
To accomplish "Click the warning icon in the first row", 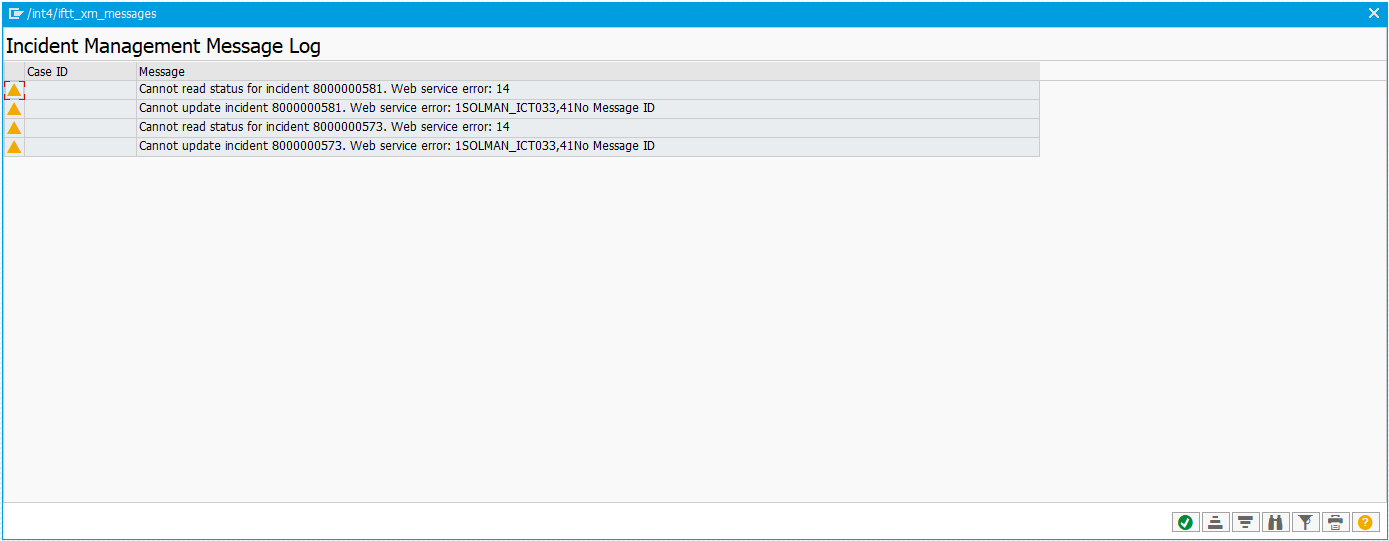I will (14, 90).
